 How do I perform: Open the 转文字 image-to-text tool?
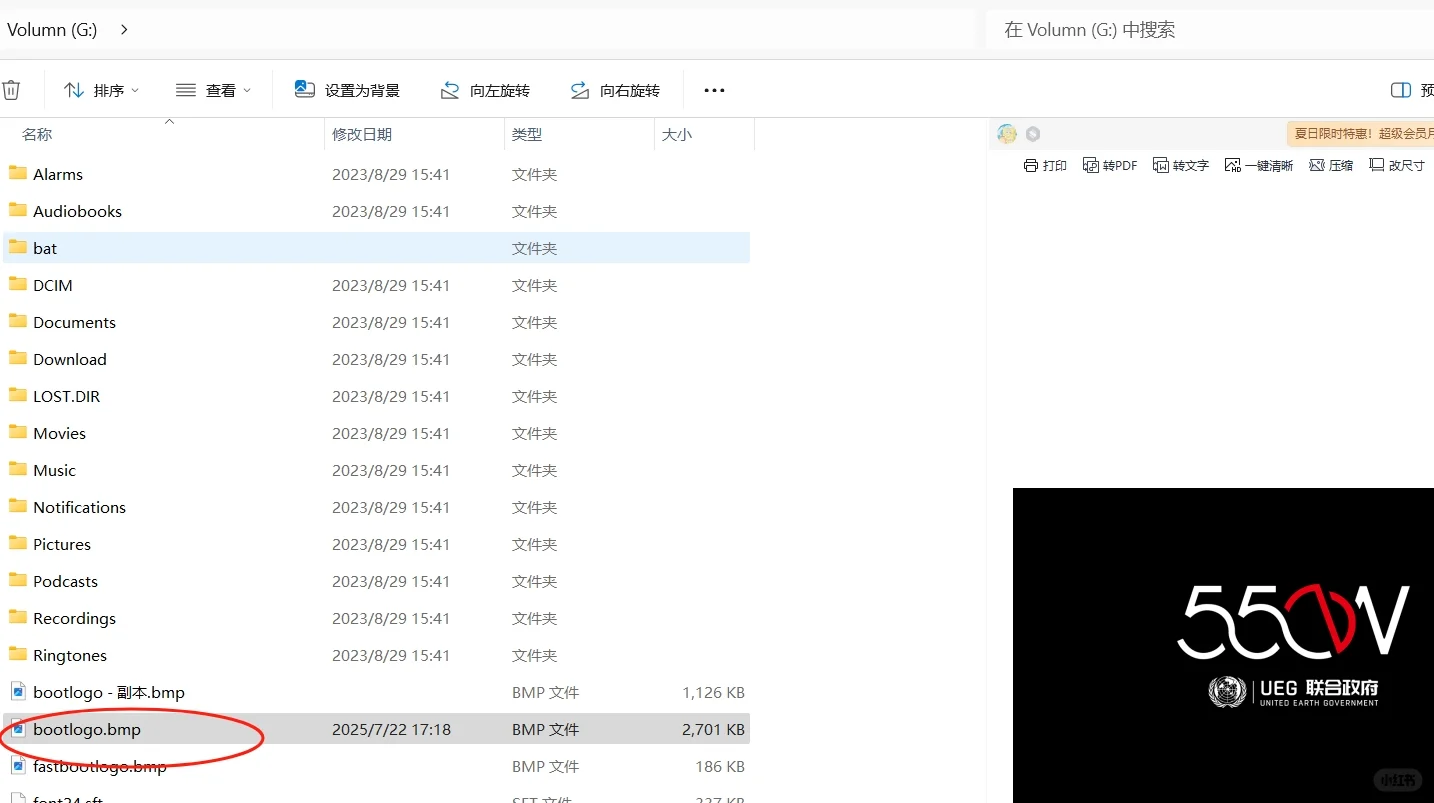pos(1180,164)
